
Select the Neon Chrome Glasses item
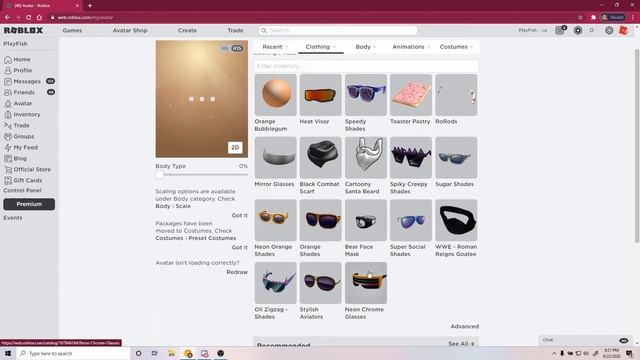click(366, 283)
